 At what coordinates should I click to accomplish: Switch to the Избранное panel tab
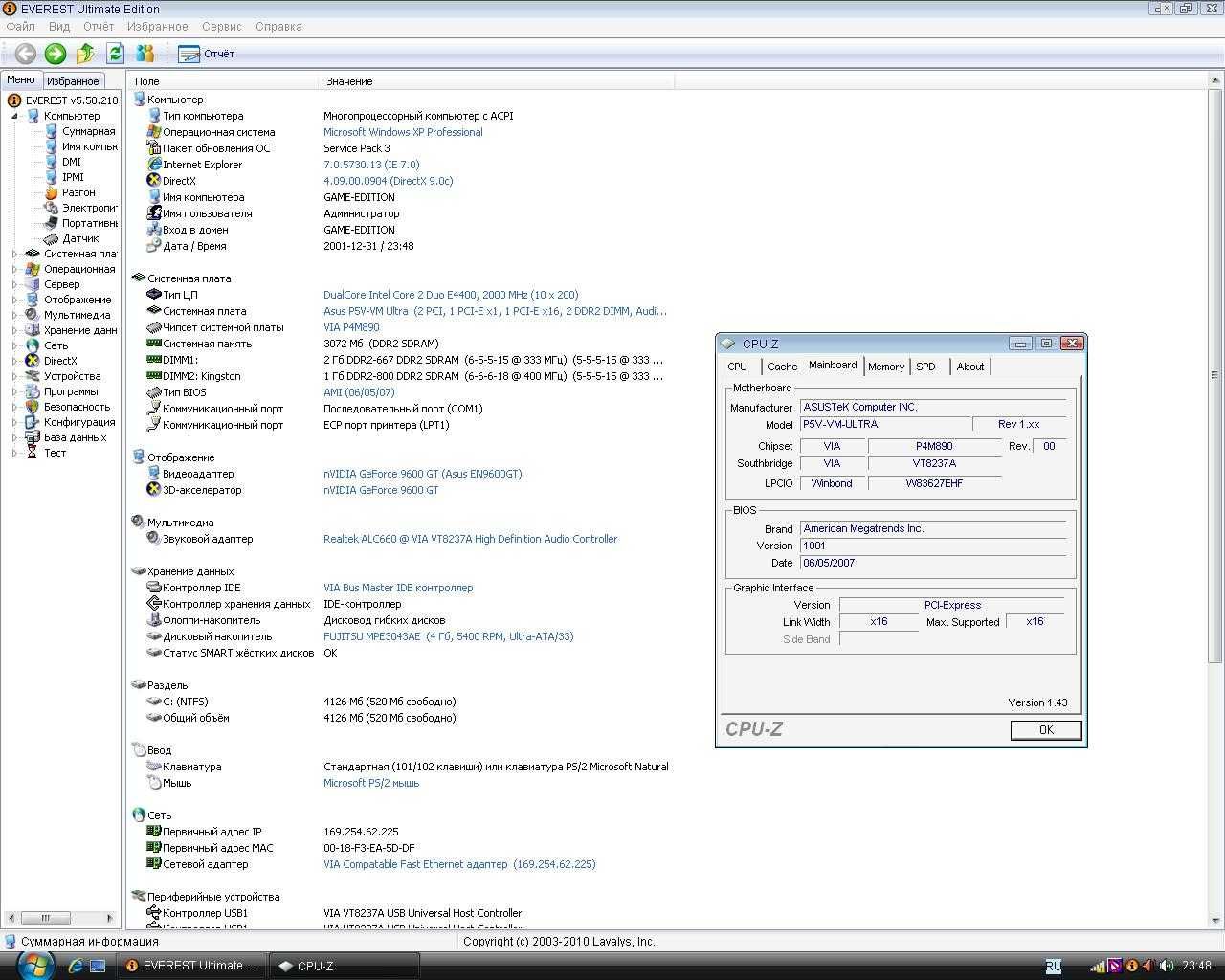pos(73,81)
